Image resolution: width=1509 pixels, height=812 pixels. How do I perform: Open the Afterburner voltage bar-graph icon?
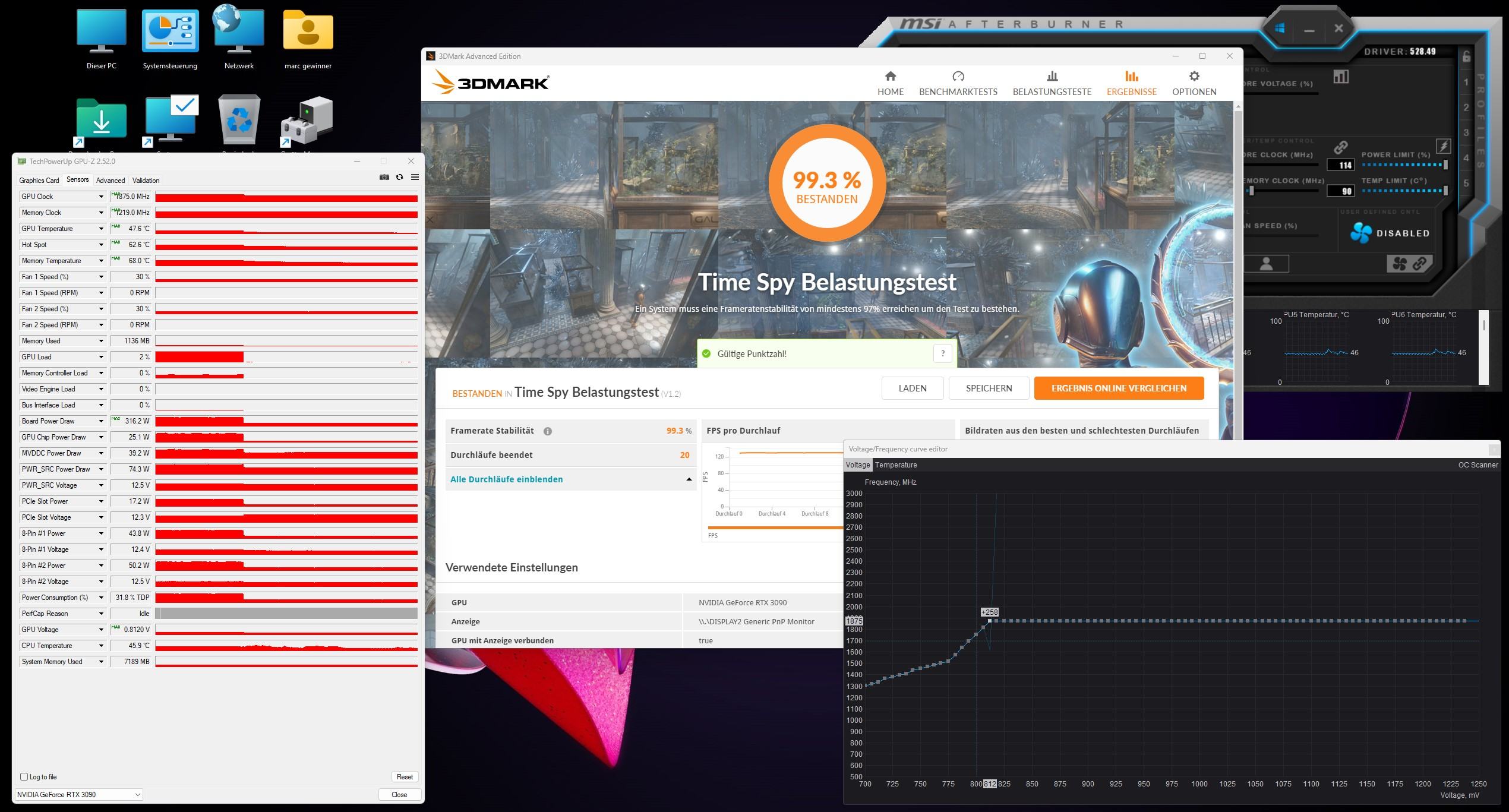[1341, 77]
